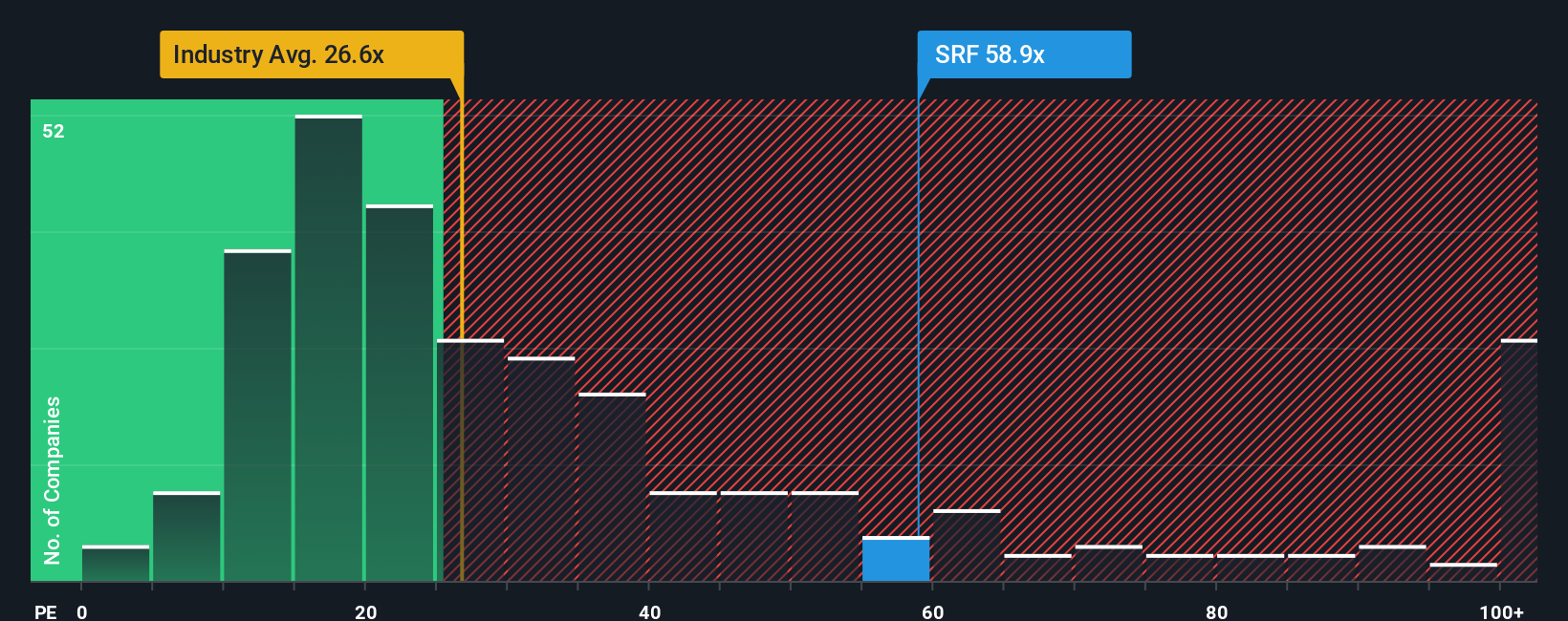Select the rightmost 100+ bar
Image resolution: width=1568 pixels, height=621 pixels.
(x=1518, y=460)
